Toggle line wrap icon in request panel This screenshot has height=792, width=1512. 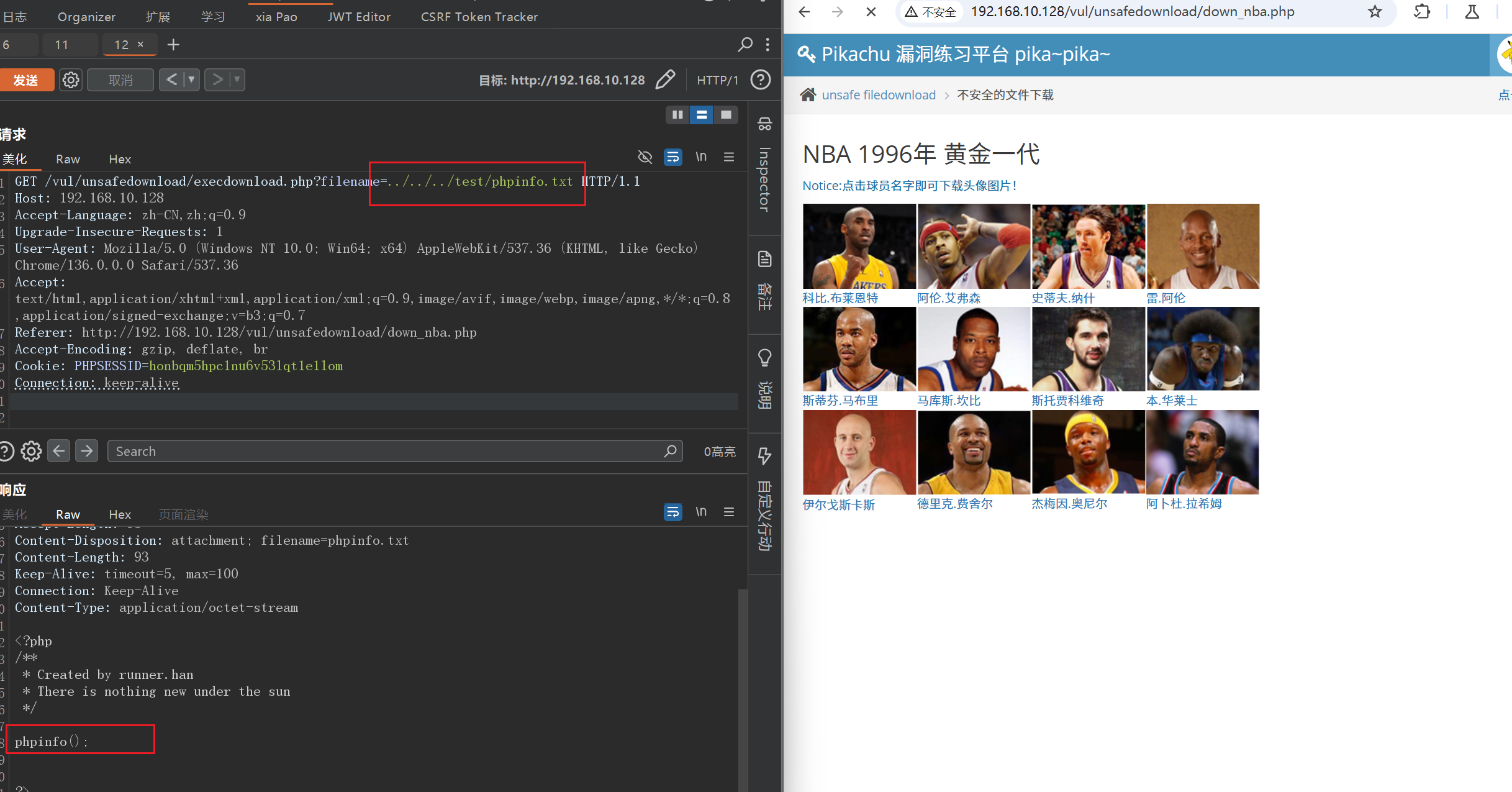672,157
